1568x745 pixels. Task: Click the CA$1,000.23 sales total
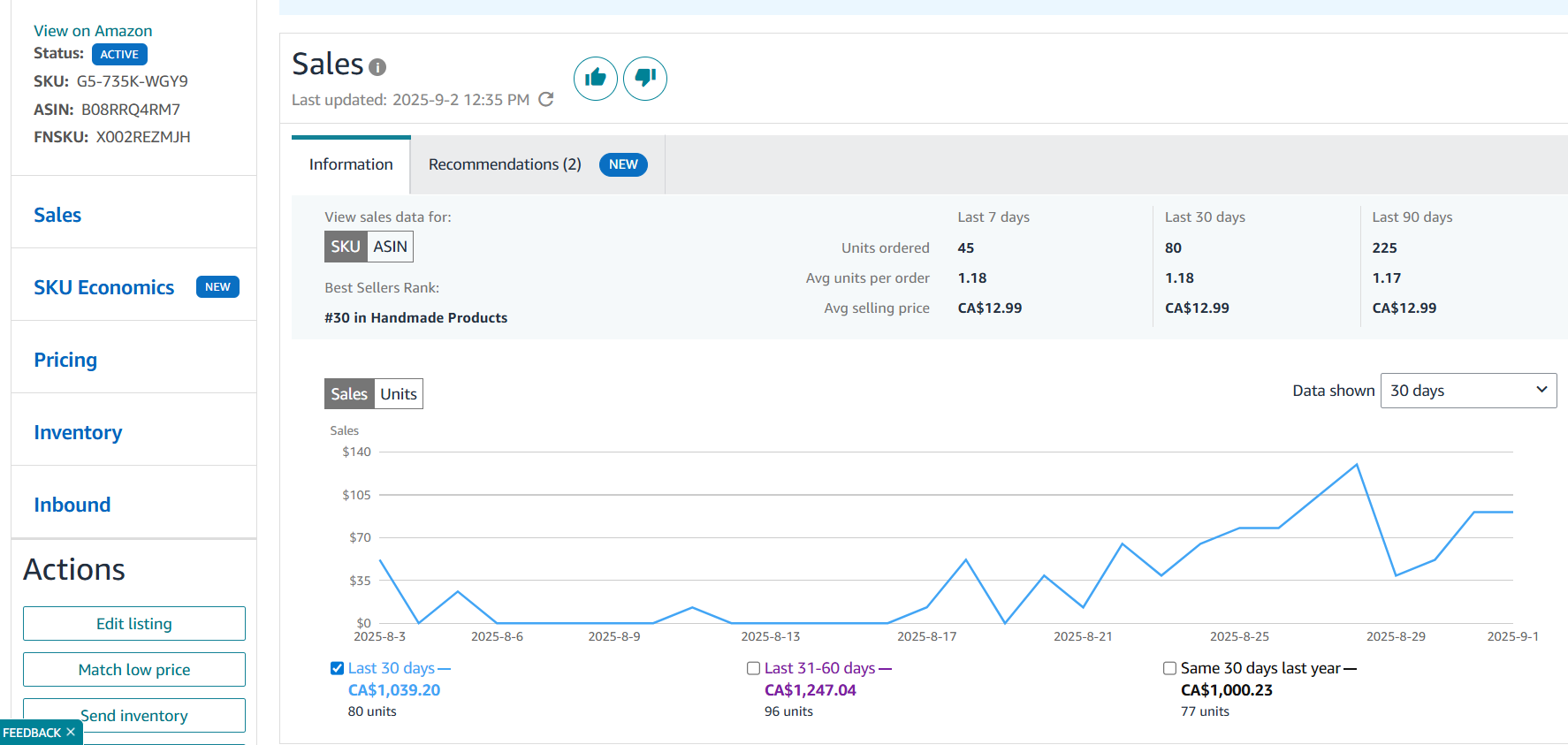1227,690
